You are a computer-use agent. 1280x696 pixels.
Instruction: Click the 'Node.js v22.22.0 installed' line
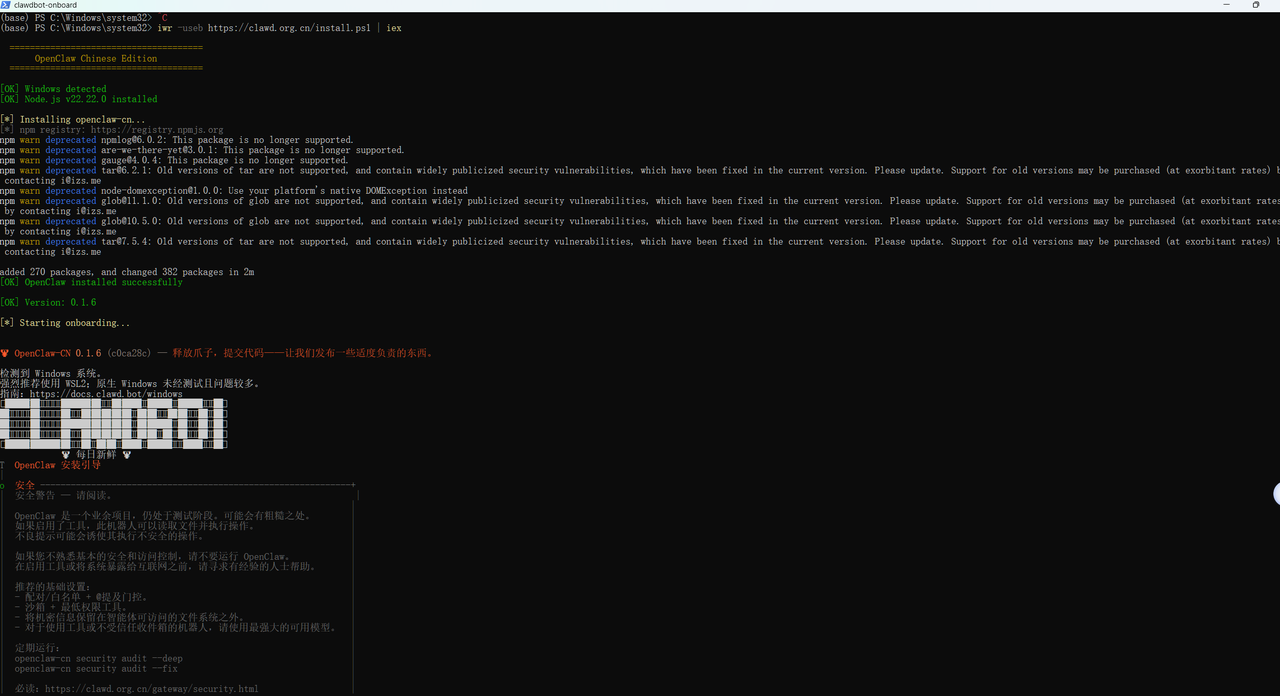(x=91, y=99)
